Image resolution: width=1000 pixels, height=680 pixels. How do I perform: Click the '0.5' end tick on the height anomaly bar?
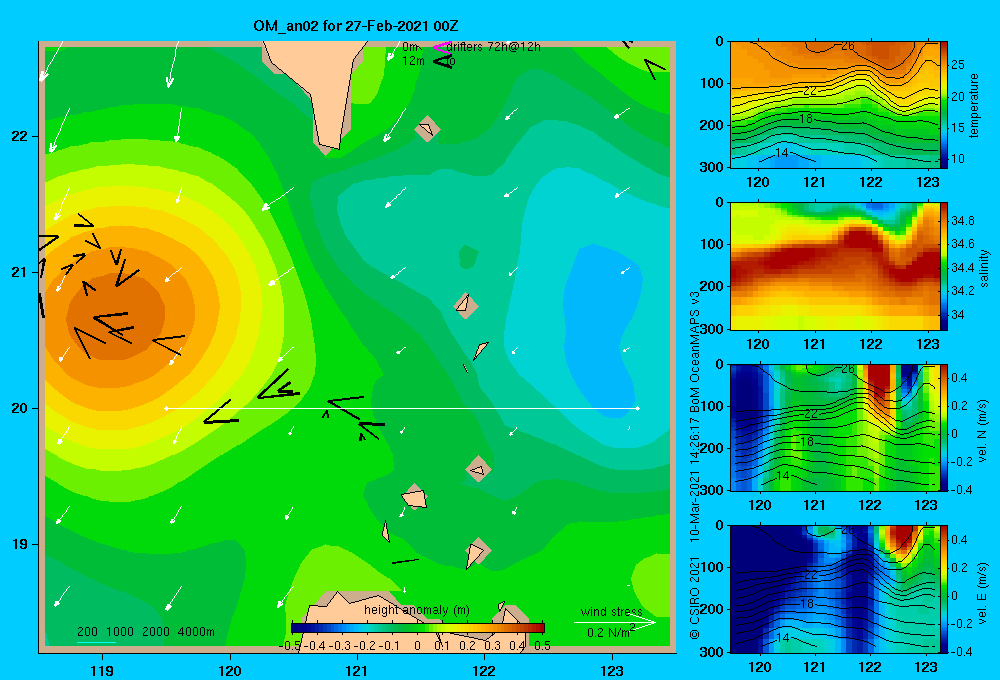tap(542, 646)
